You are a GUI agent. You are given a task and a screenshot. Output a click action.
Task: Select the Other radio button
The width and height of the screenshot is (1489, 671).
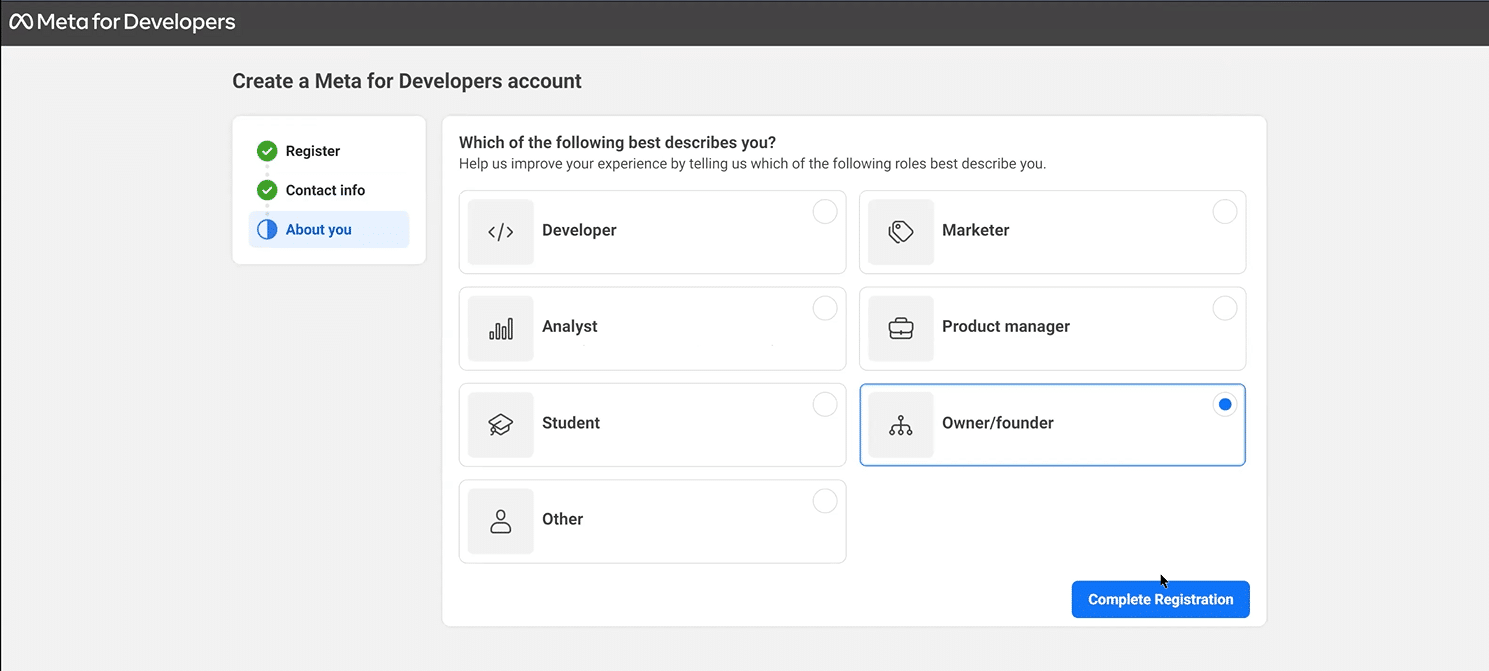825,501
